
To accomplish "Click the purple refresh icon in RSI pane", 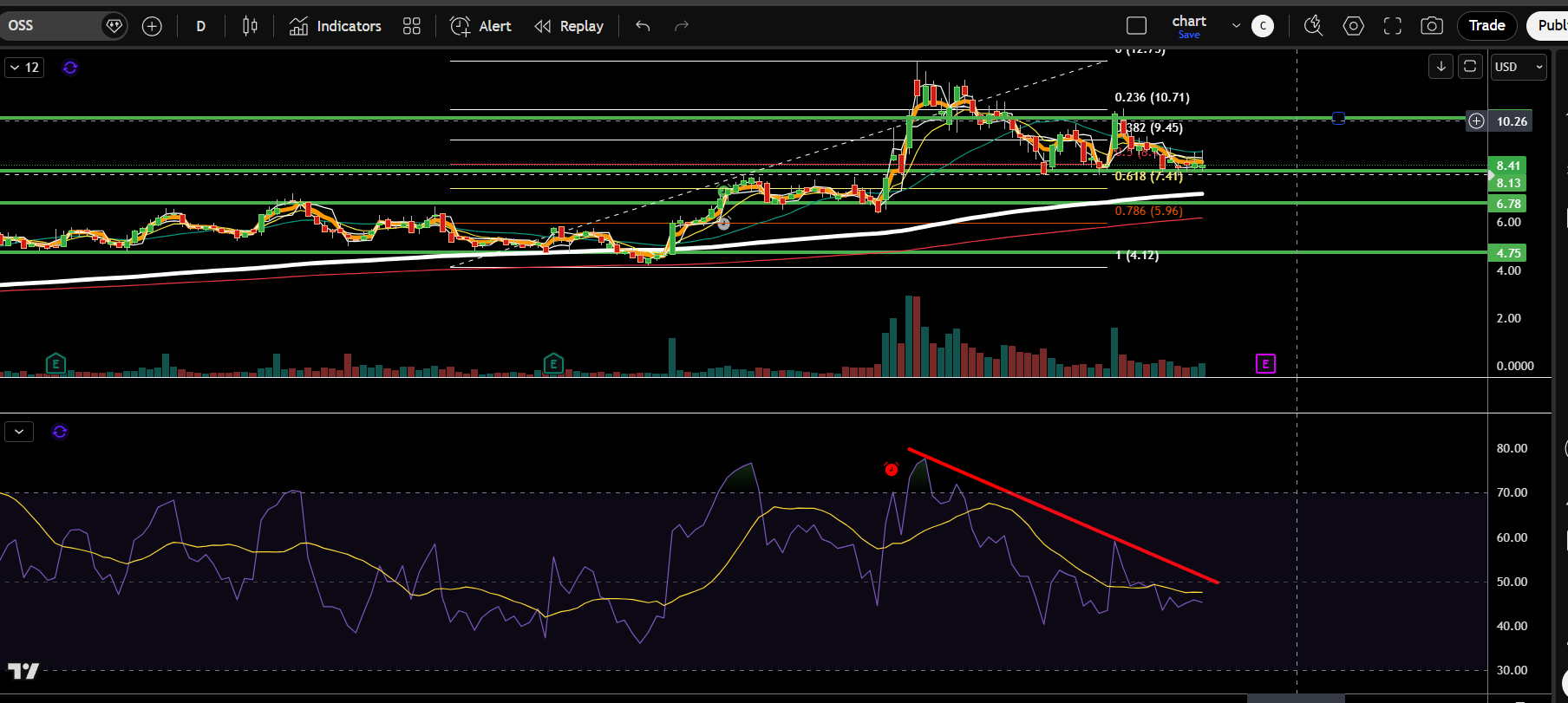I will (x=60, y=432).
